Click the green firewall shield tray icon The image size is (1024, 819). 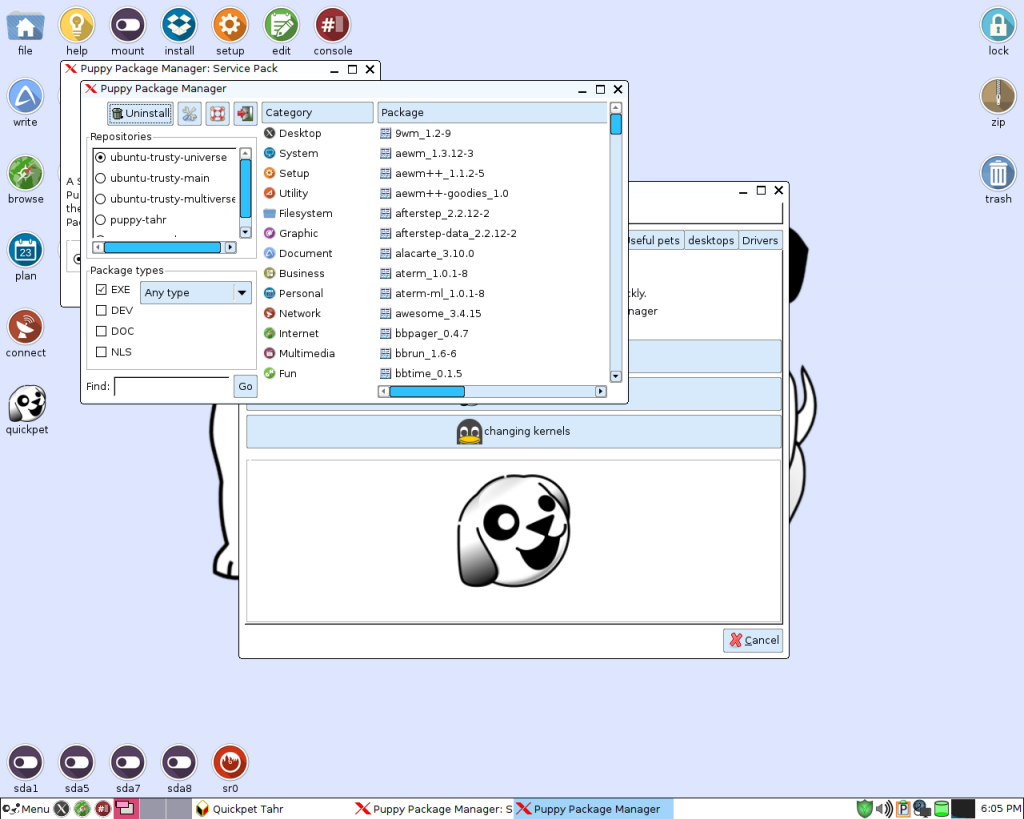coord(864,809)
